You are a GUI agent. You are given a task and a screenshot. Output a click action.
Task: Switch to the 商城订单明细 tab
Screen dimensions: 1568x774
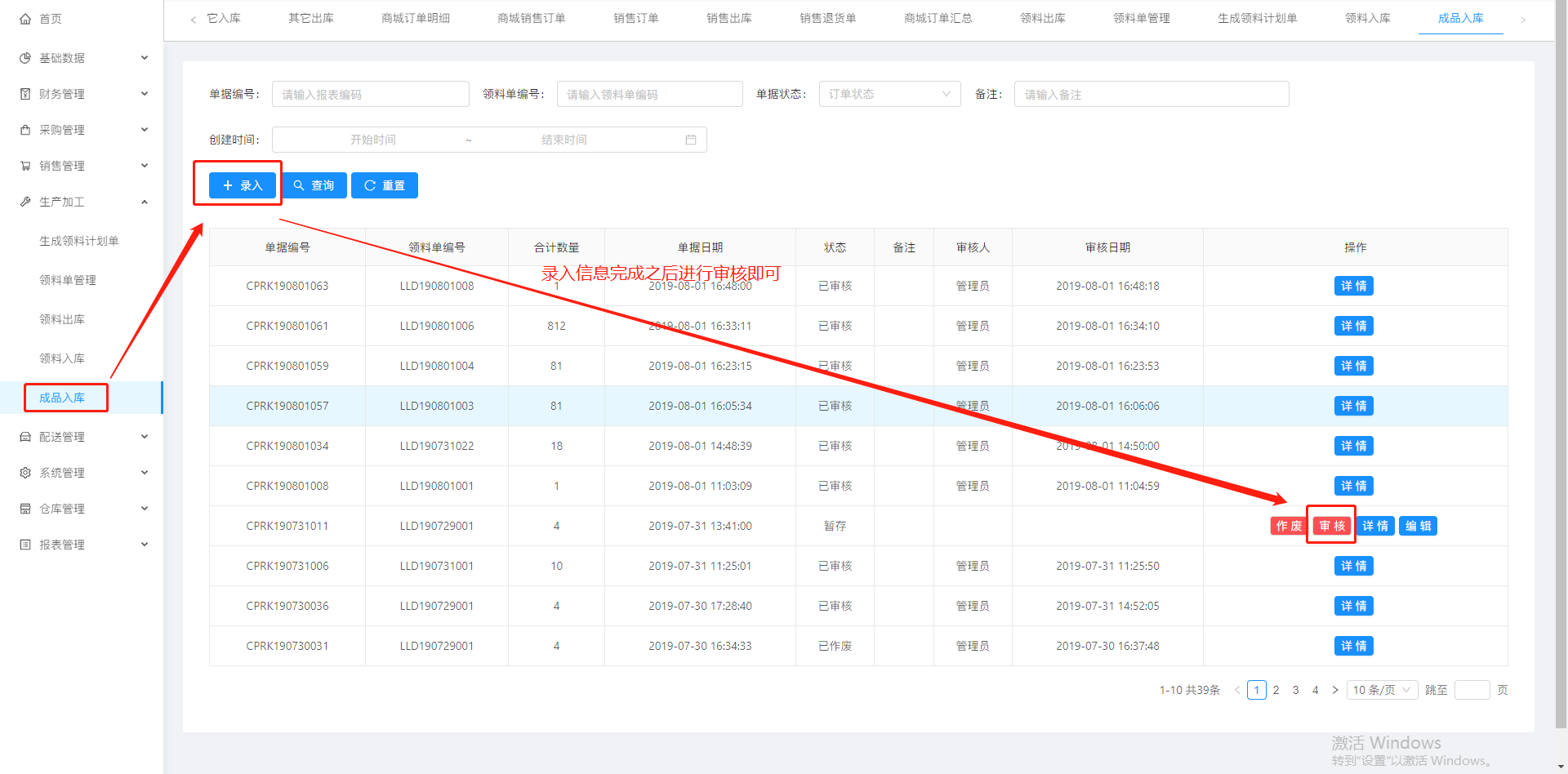[x=416, y=18]
